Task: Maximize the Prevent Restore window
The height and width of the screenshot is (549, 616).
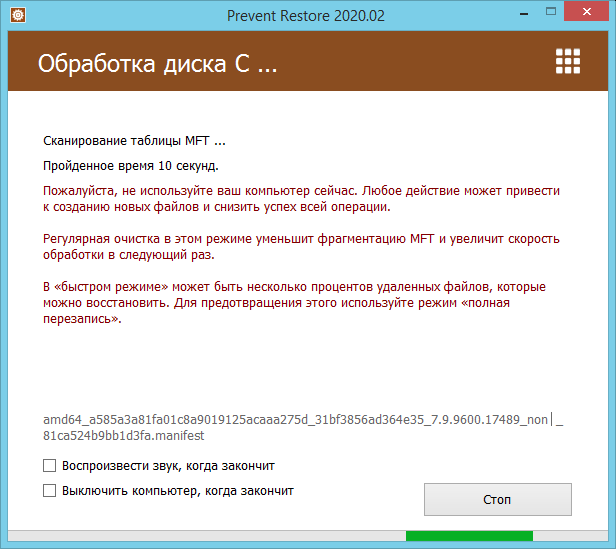Action: (551, 12)
